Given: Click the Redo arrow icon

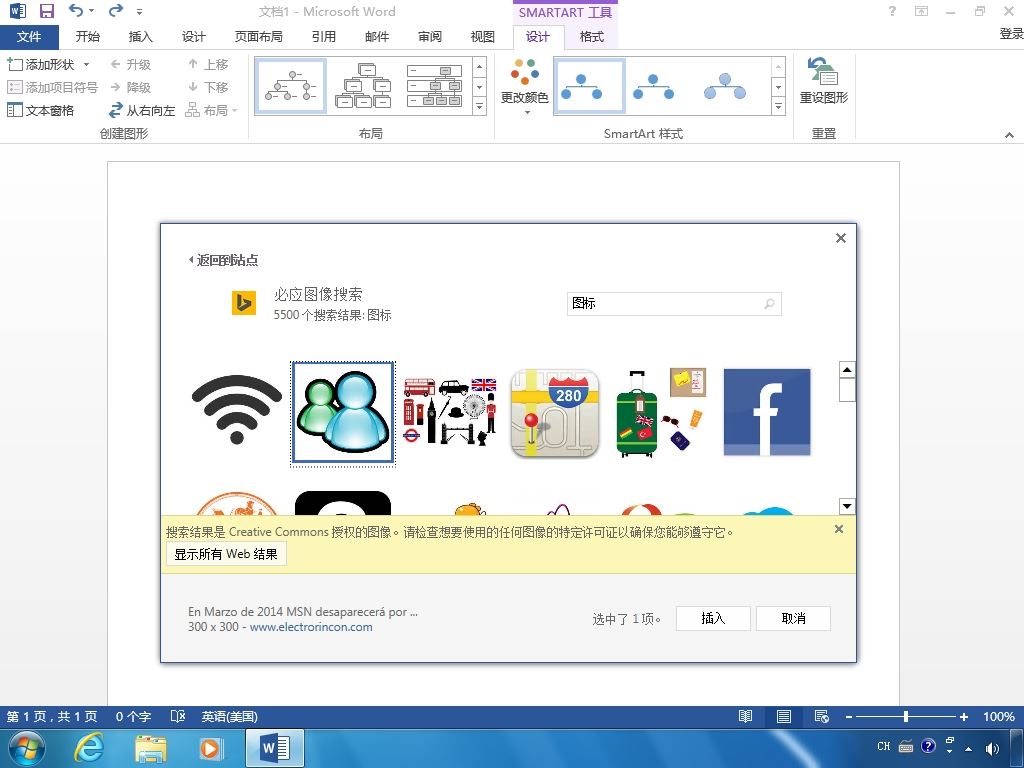Looking at the screenshot, I should 116,10.
